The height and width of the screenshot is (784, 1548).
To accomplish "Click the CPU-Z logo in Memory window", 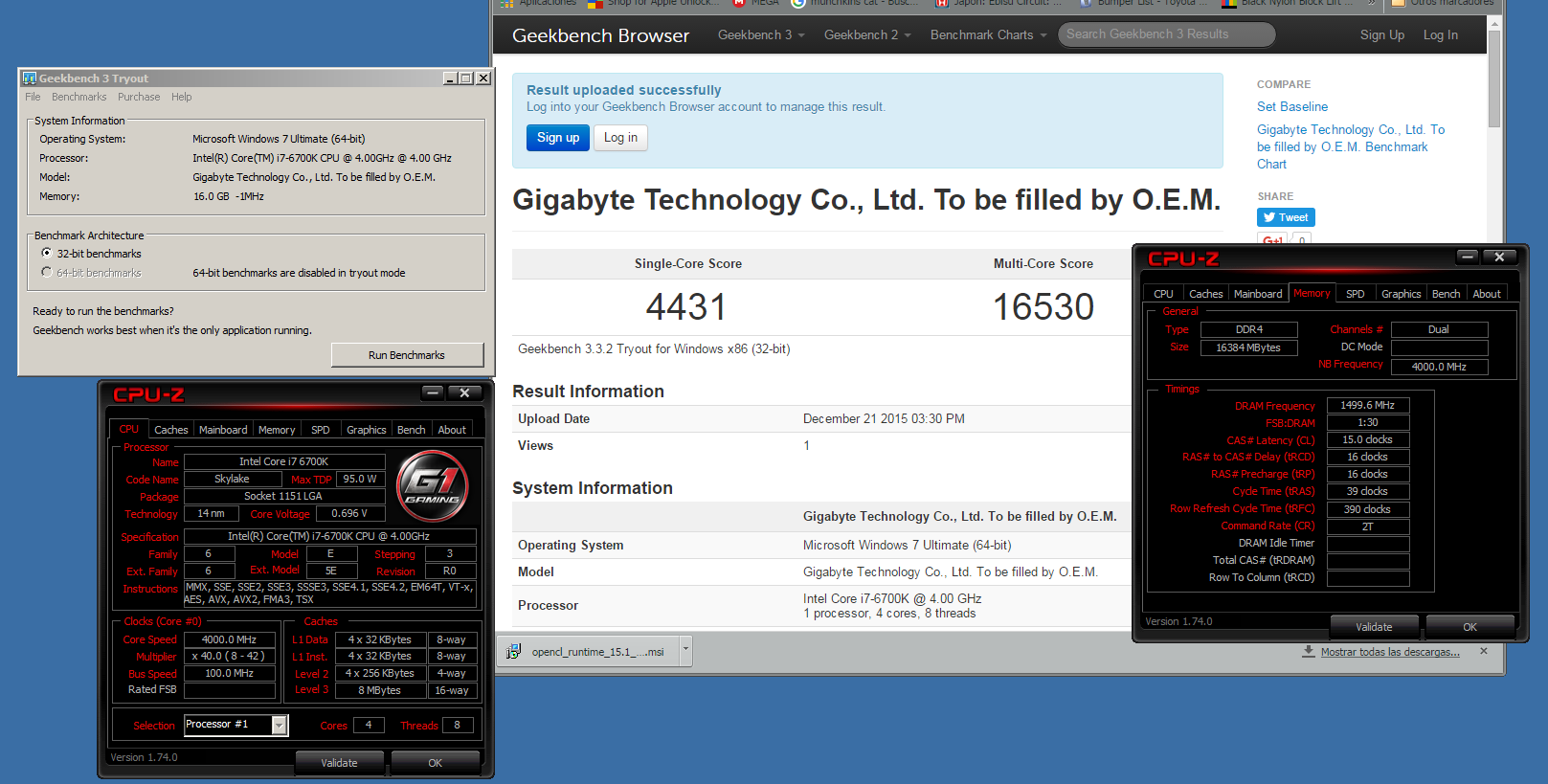I will pos(1183,258).
